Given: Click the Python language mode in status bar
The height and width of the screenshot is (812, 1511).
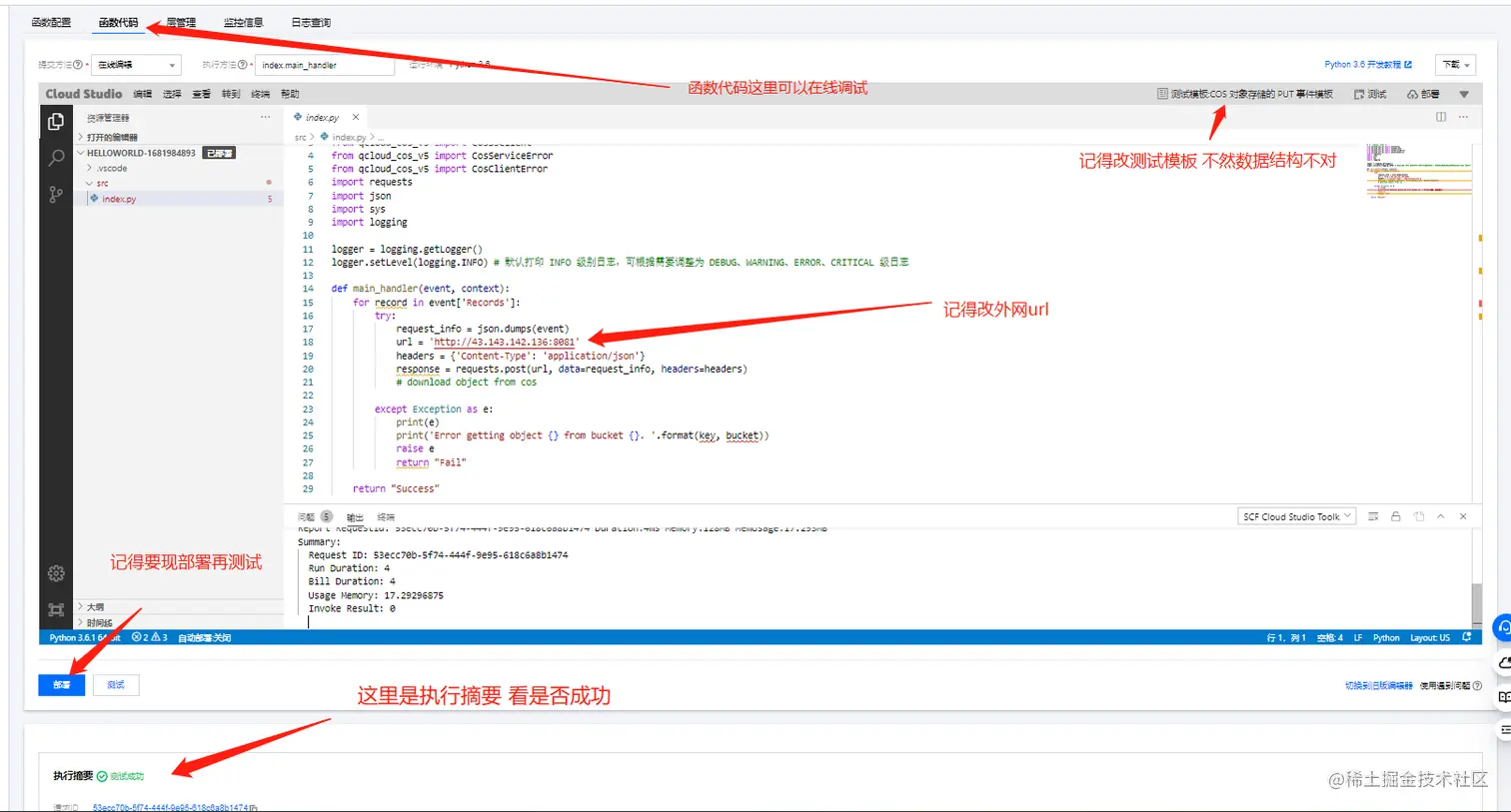Looking at the screenshot, I should [x=1386, y=637].
